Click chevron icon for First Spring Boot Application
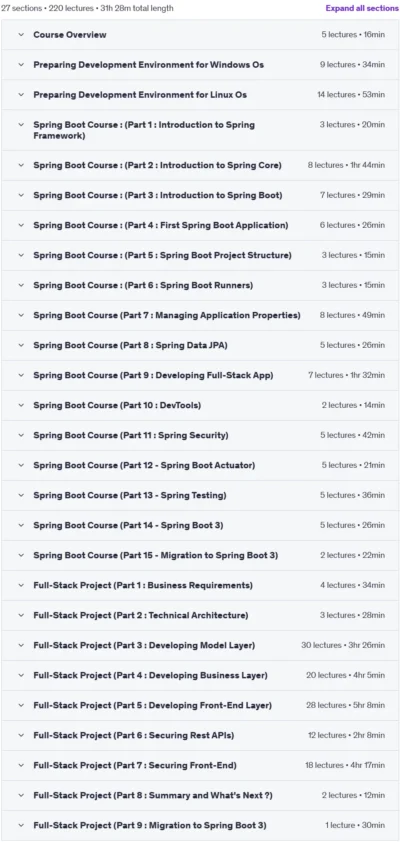Screen dimensions: 400x842 point(21,226)
